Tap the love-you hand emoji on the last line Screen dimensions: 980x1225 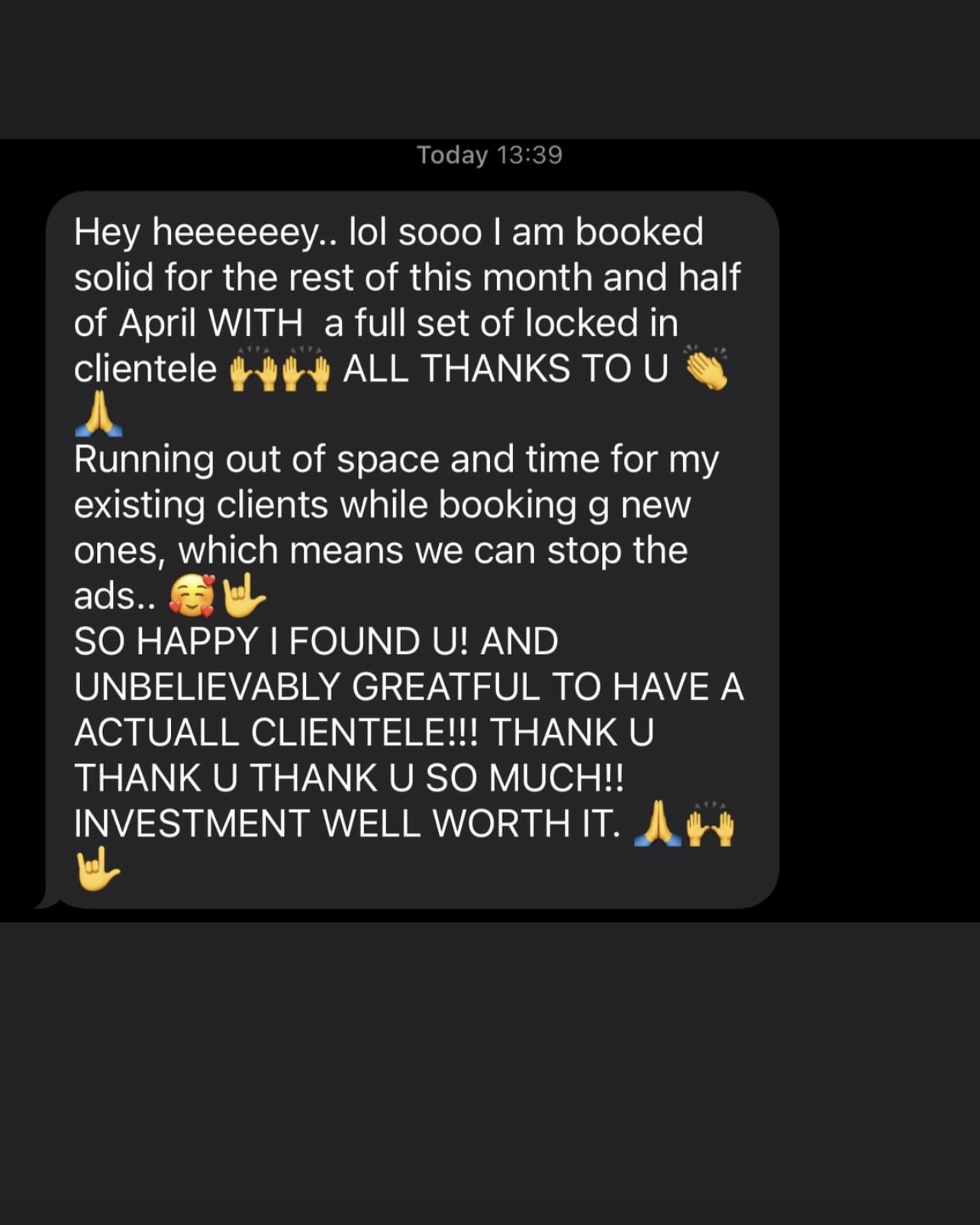(x=98, y=869)
